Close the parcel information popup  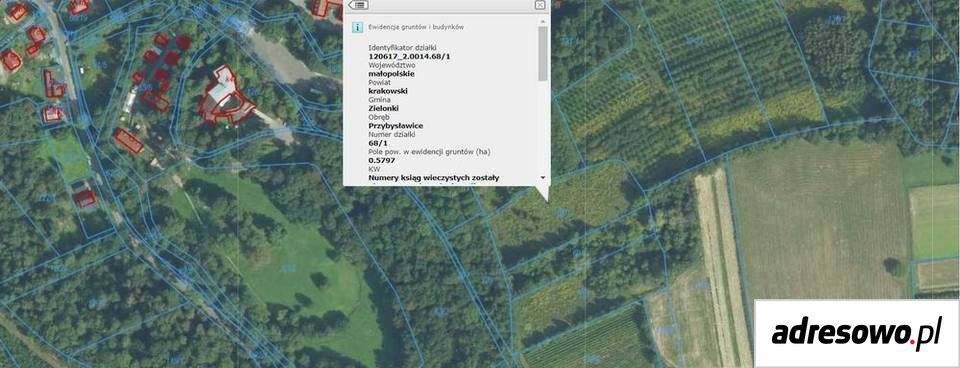pos(539,4)
